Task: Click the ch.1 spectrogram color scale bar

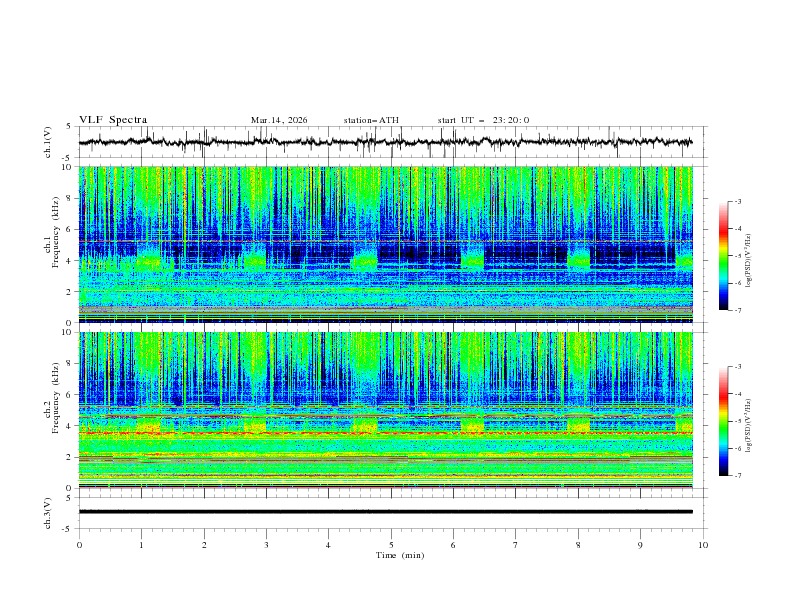Action: pyautogui.click(x=723, y=256)
